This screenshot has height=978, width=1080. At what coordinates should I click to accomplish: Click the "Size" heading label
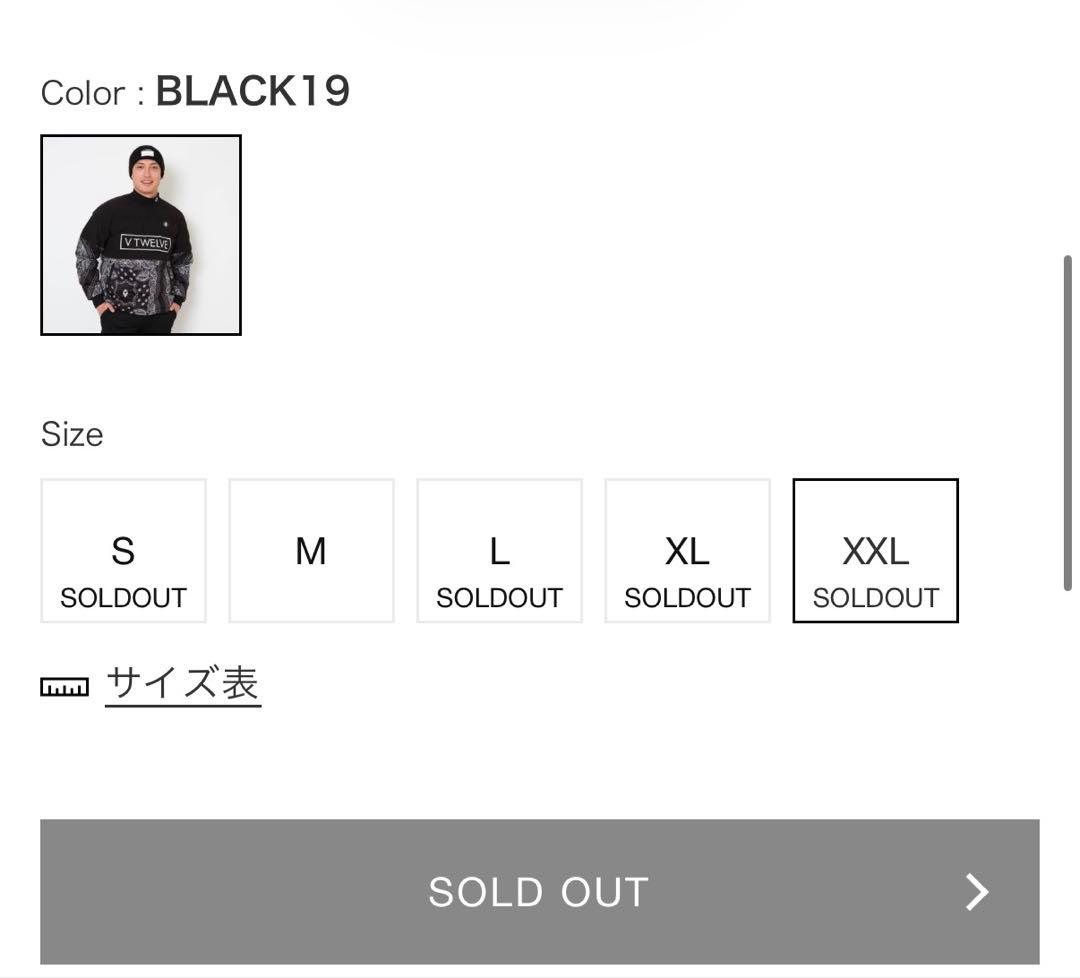coord(72,434)
